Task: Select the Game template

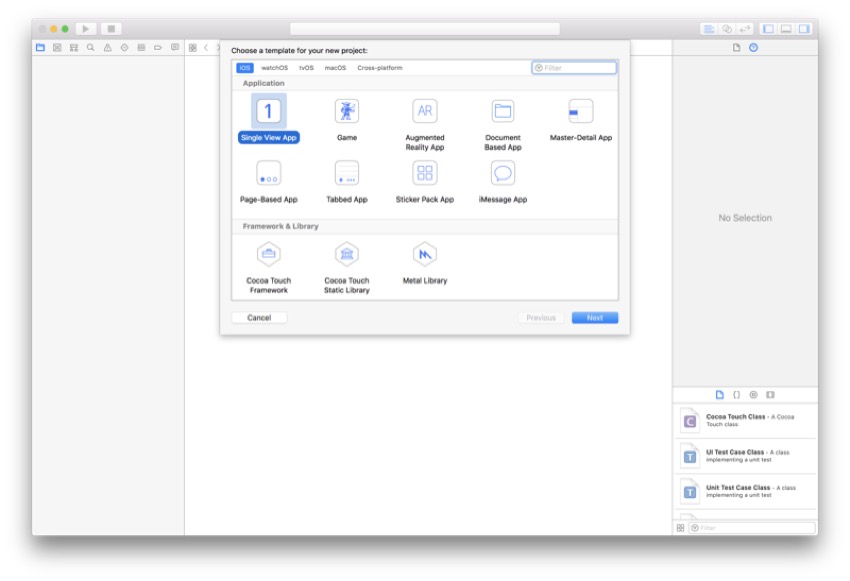Action: coord(347,119)
